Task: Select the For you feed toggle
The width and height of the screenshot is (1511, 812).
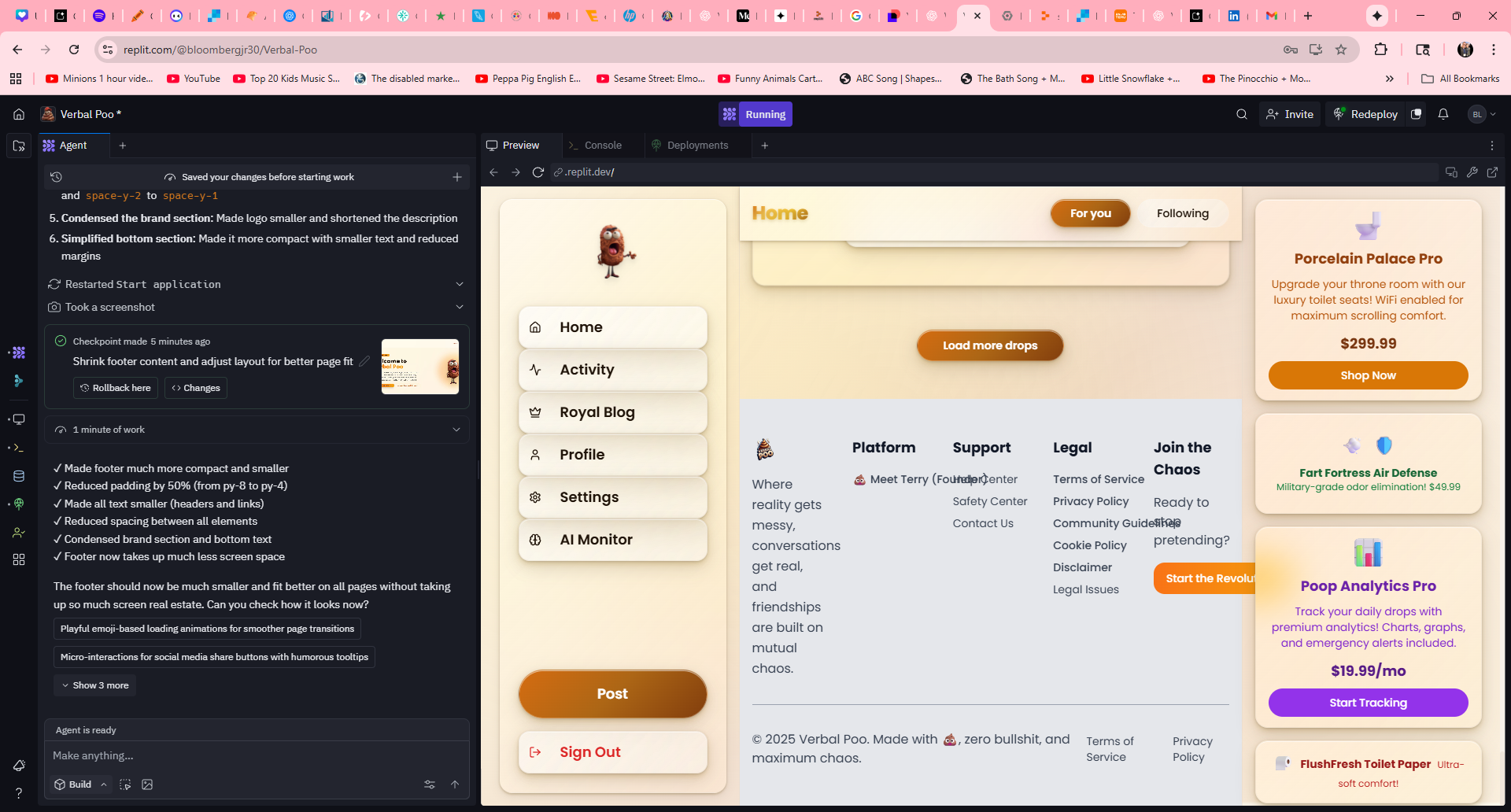Action: (1090, 213)
